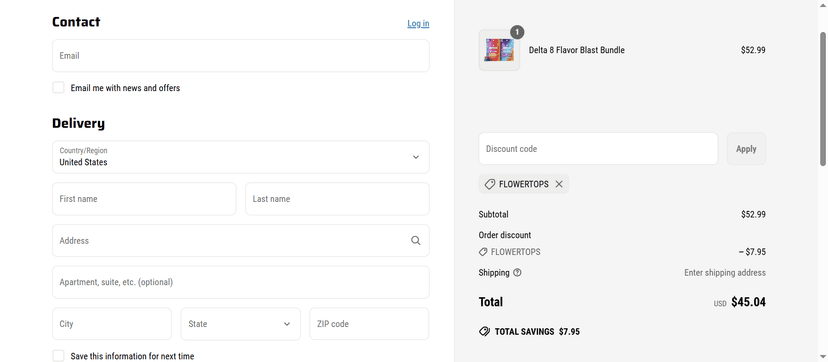Viewport: 828px width, 362px height.
Task: Click the page vertical scrollbar
Action: pos(823,99)
